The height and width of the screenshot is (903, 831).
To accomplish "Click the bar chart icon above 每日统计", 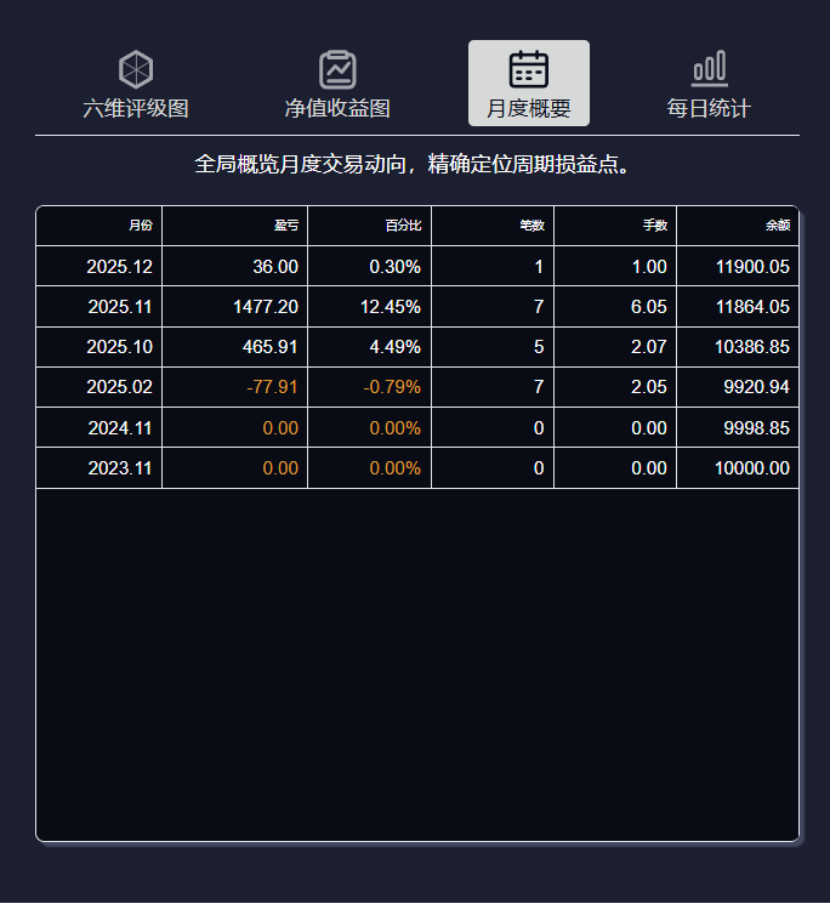I will (x=709, y=70).
